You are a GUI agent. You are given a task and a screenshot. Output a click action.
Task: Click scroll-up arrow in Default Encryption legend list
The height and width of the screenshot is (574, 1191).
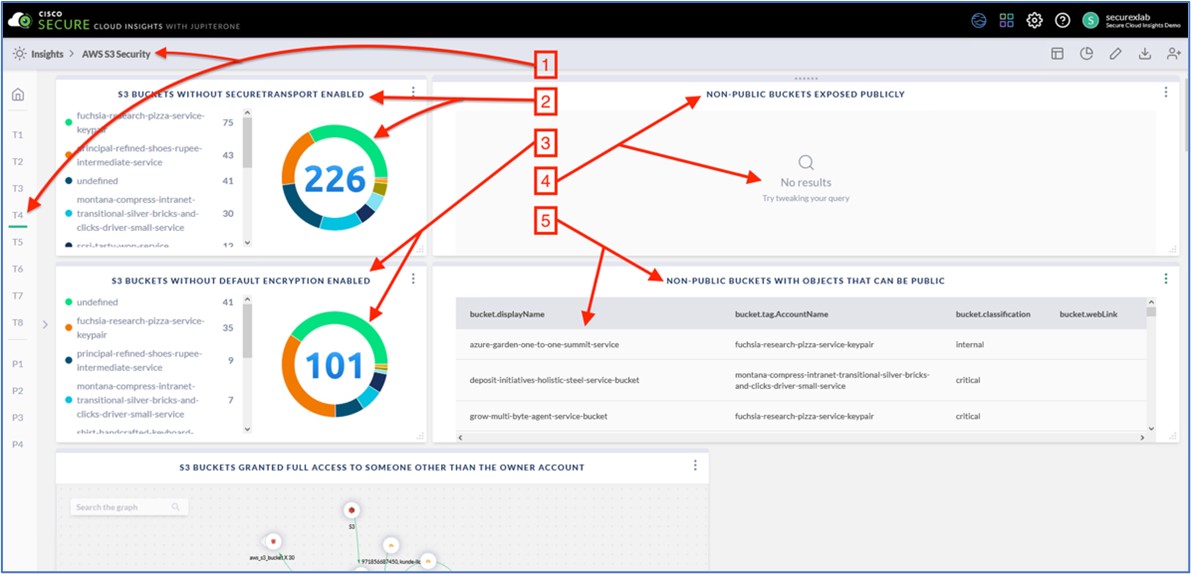(247, 301)
